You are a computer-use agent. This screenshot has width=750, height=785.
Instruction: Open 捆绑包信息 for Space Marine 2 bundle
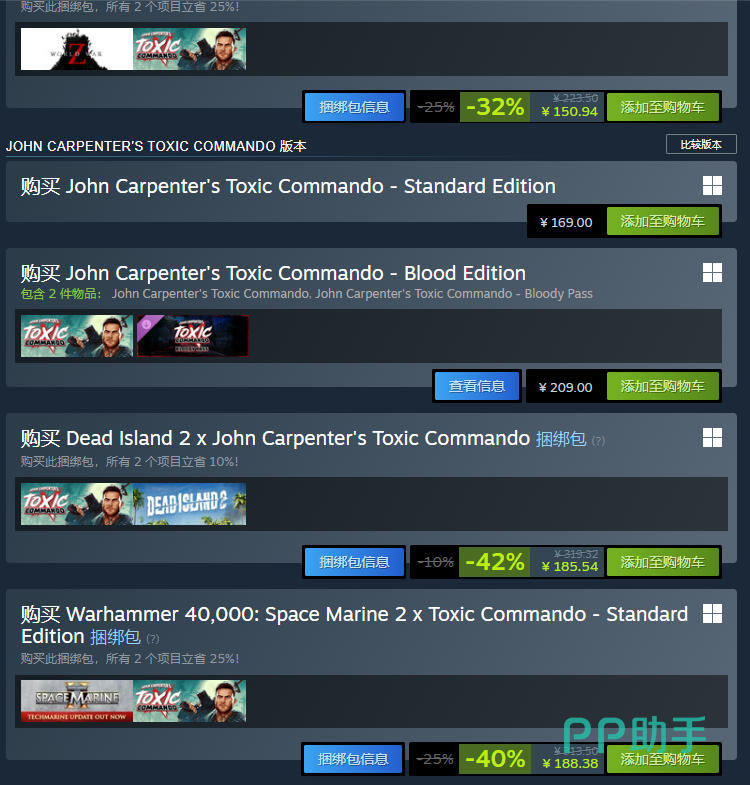(x=353, y=759)
